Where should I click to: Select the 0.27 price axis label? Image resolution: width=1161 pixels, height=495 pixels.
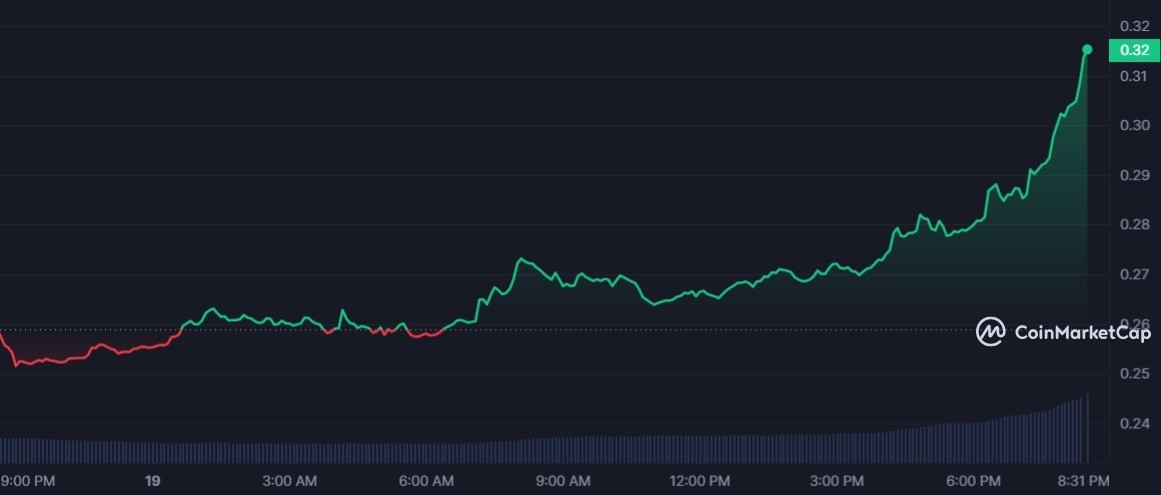[1134, 275]
